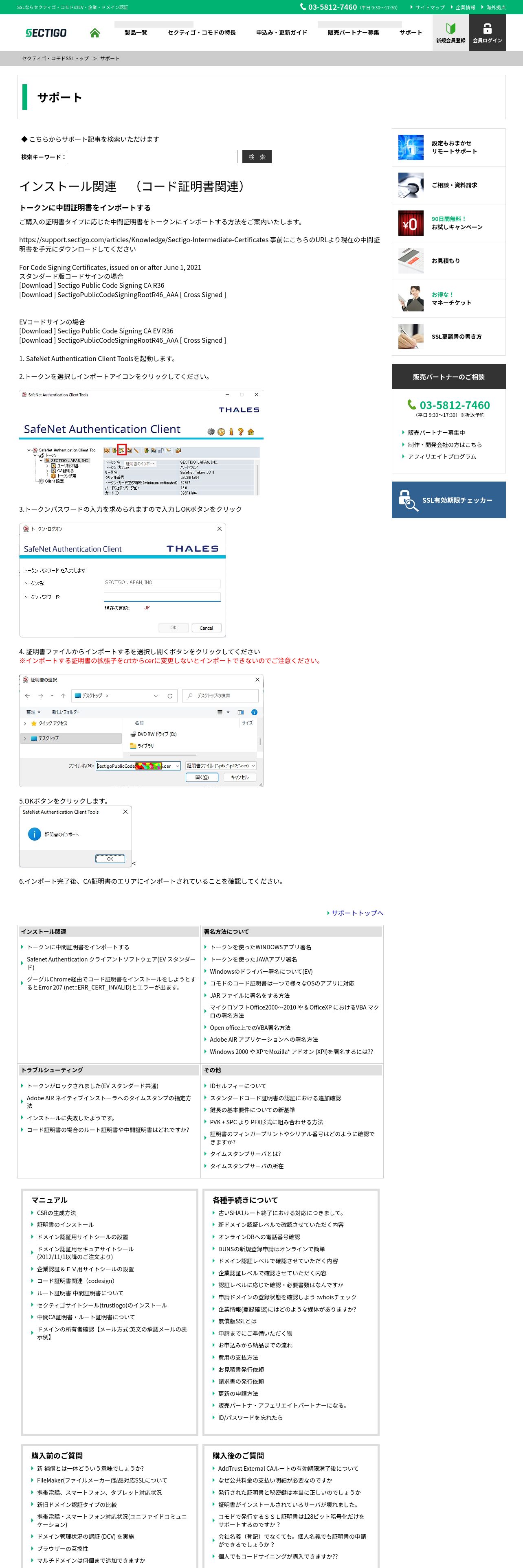Open タイムスタンプサーバの所在 link

coord(246,1166)
